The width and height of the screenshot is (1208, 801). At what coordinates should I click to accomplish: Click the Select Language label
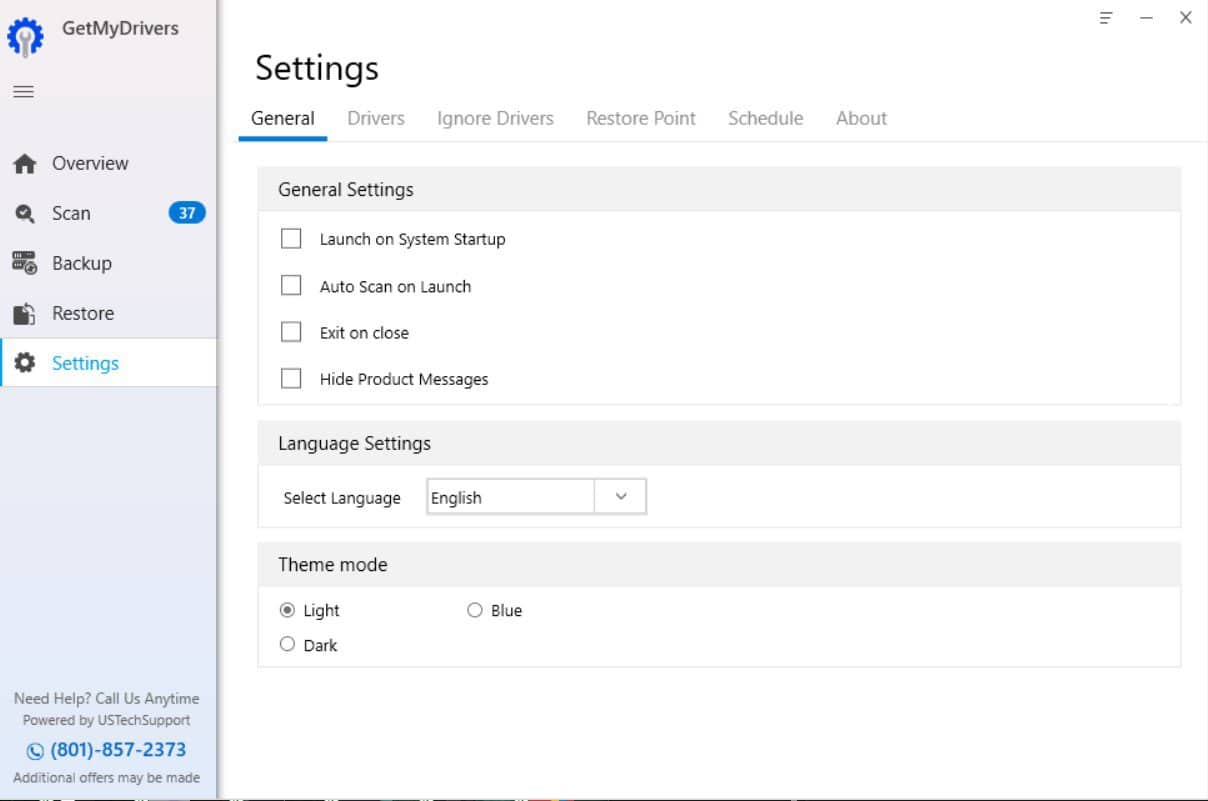[x=342, y=498]
